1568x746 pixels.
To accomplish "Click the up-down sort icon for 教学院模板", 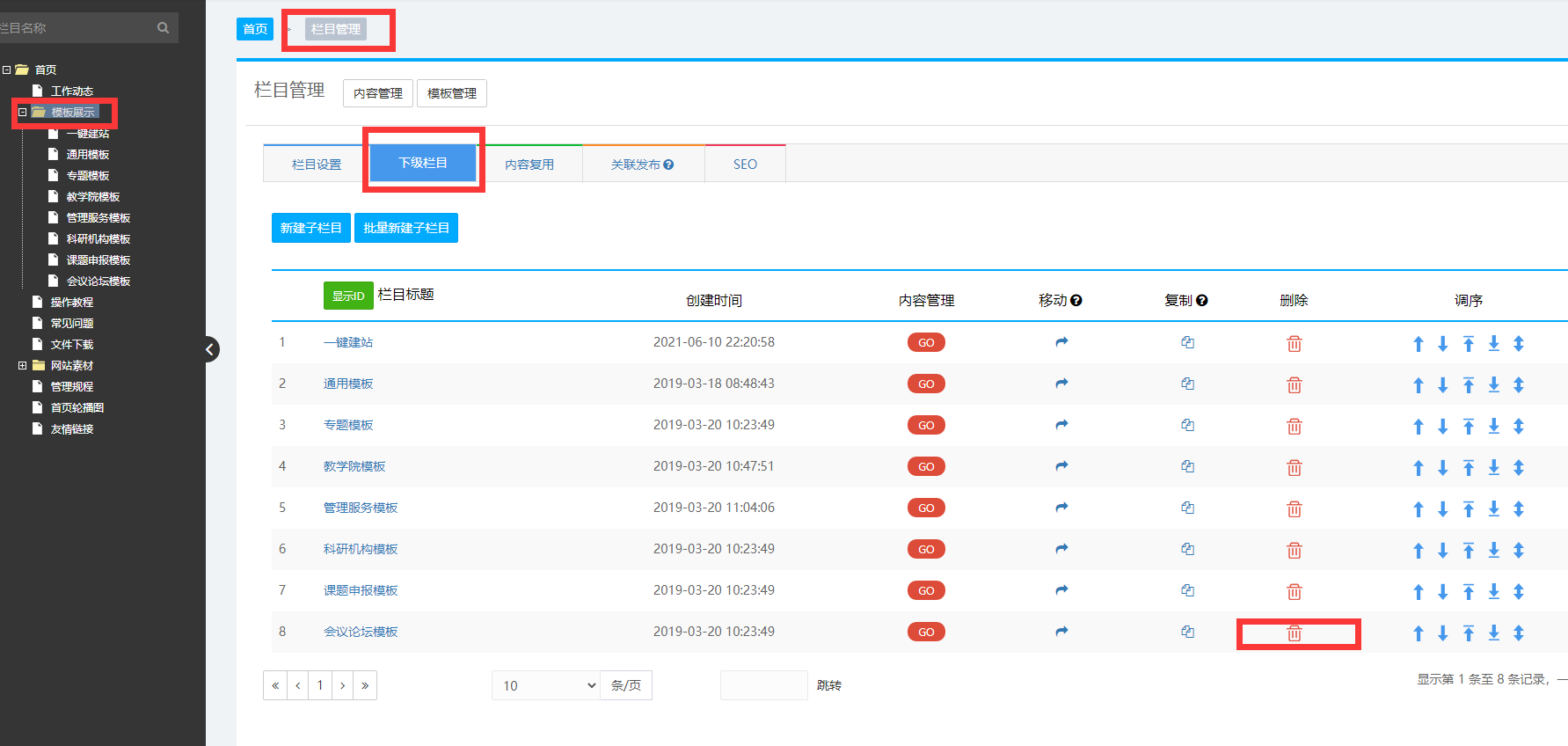I will coord(1519,468).
